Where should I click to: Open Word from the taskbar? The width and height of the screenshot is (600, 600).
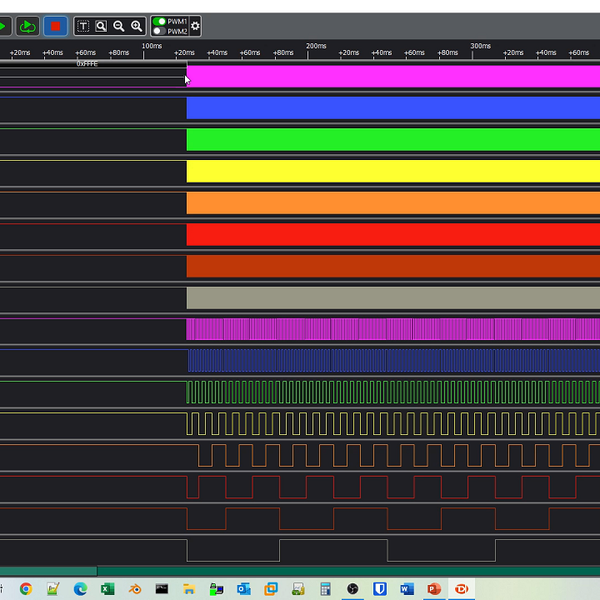point(406,589)
